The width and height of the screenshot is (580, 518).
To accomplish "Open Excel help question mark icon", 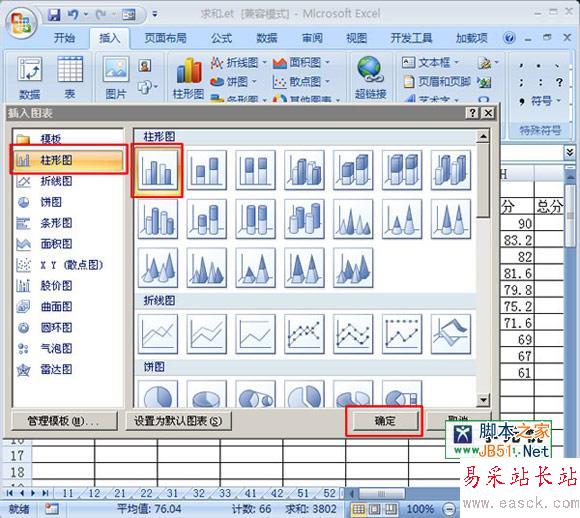I will click(x=509, y=38).
